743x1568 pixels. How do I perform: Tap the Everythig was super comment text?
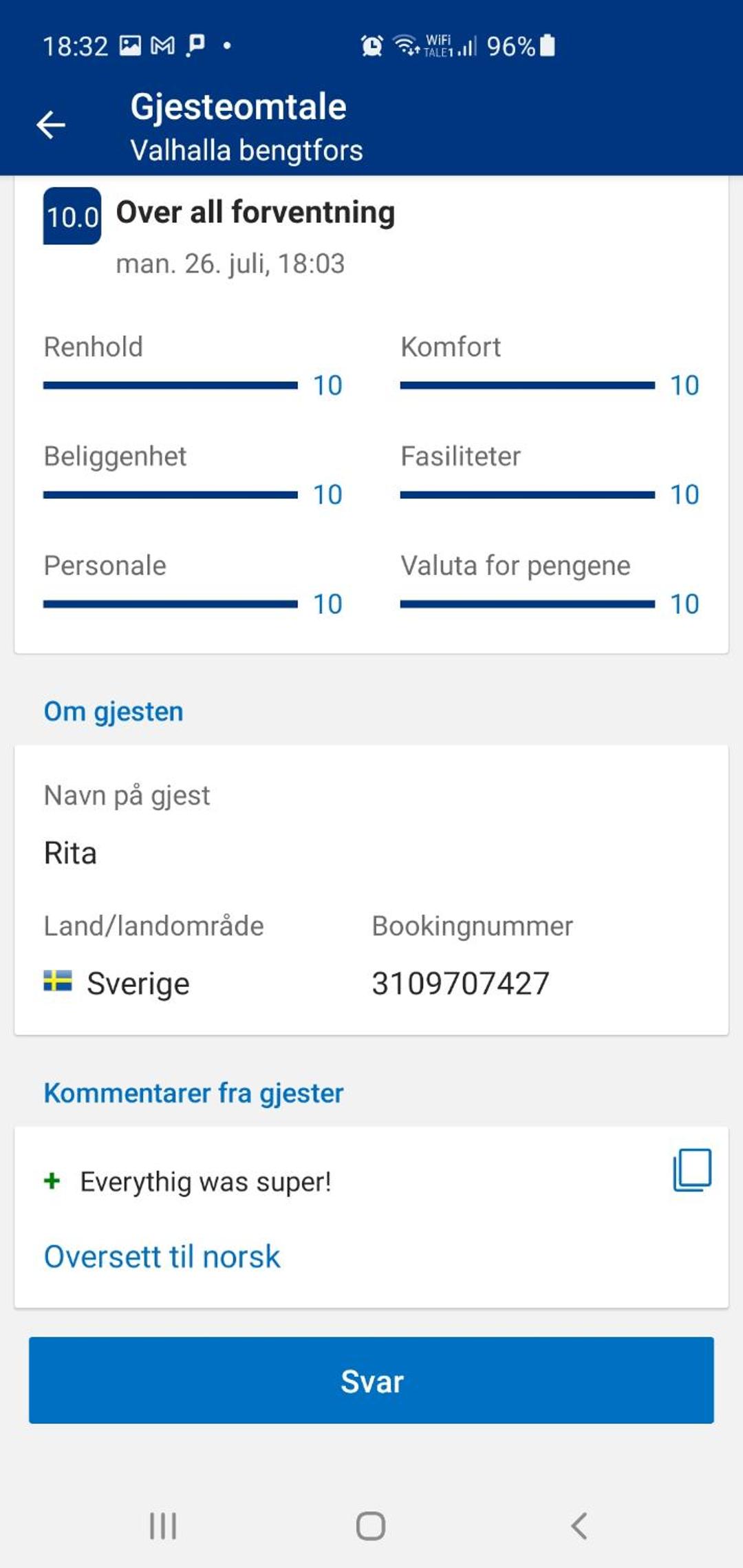(206, 1182)
